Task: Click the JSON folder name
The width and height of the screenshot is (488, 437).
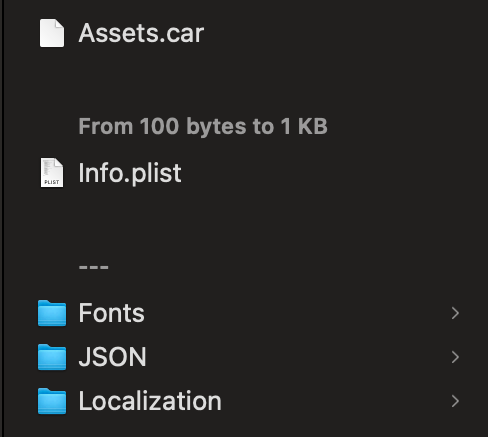Action: tap(112, 357)
